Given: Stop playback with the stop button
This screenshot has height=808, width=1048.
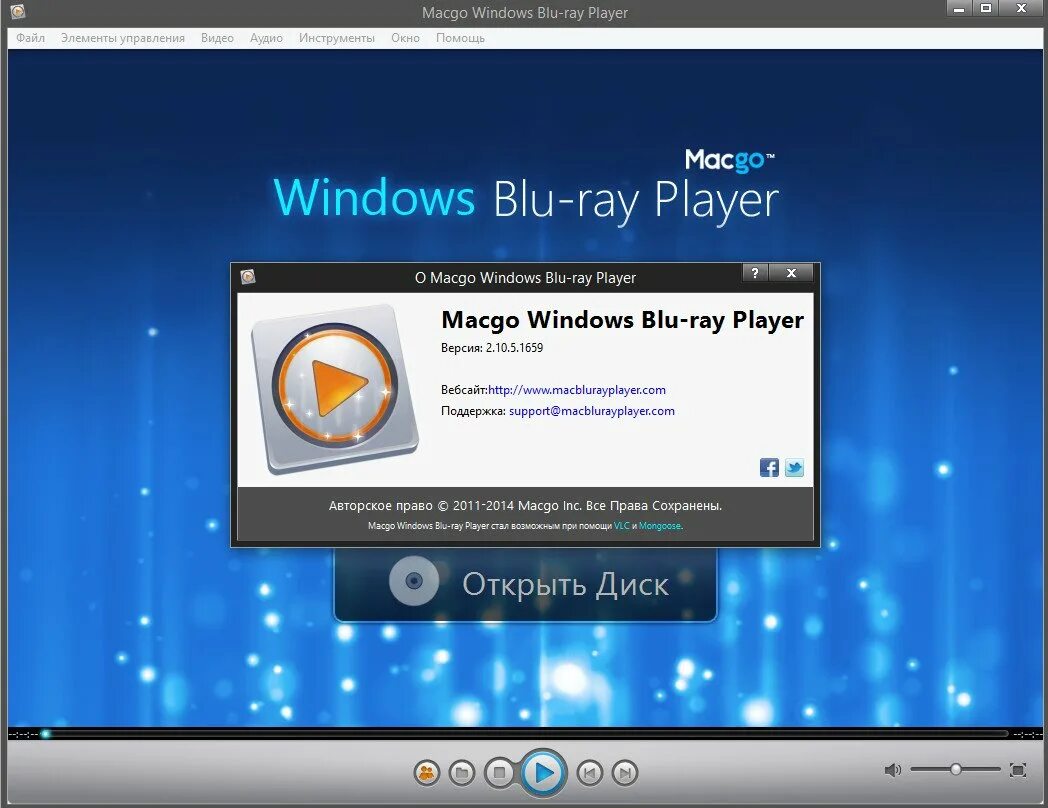Looking at the screenshot, I should (x=499, y=773).
